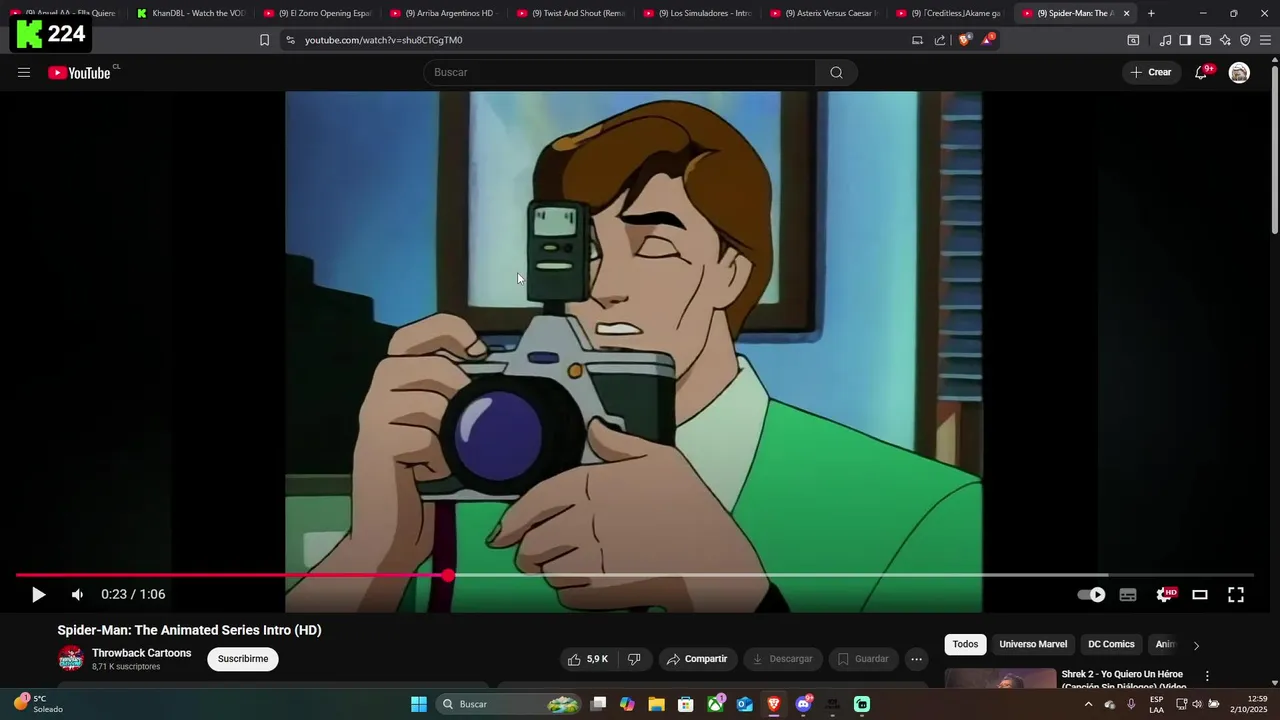This screenshot has width=1280, height=720.
Task: Play the paused video
Action: (38, 594)
